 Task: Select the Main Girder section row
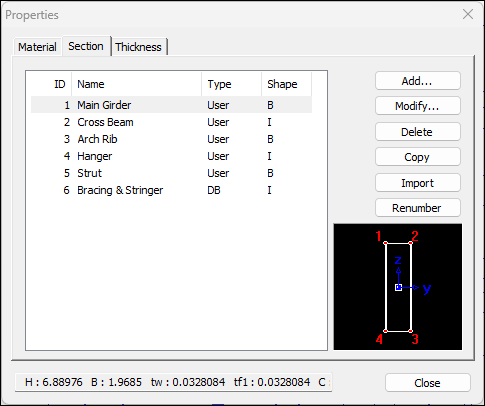[171, 105]
